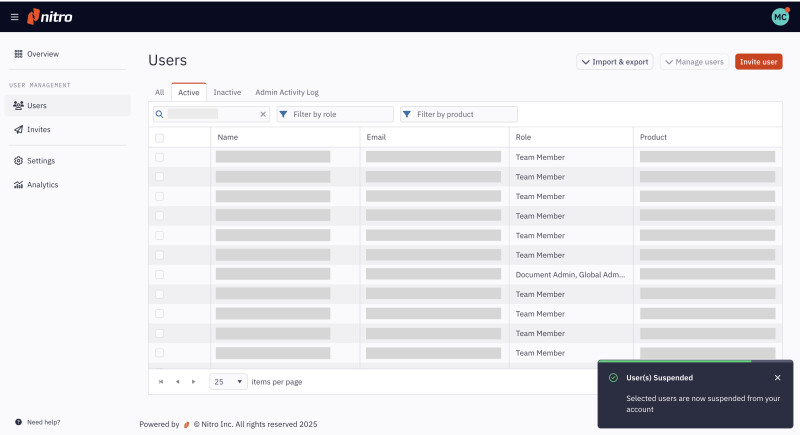
Task: Go to the next page arrow
Action: 194,382
